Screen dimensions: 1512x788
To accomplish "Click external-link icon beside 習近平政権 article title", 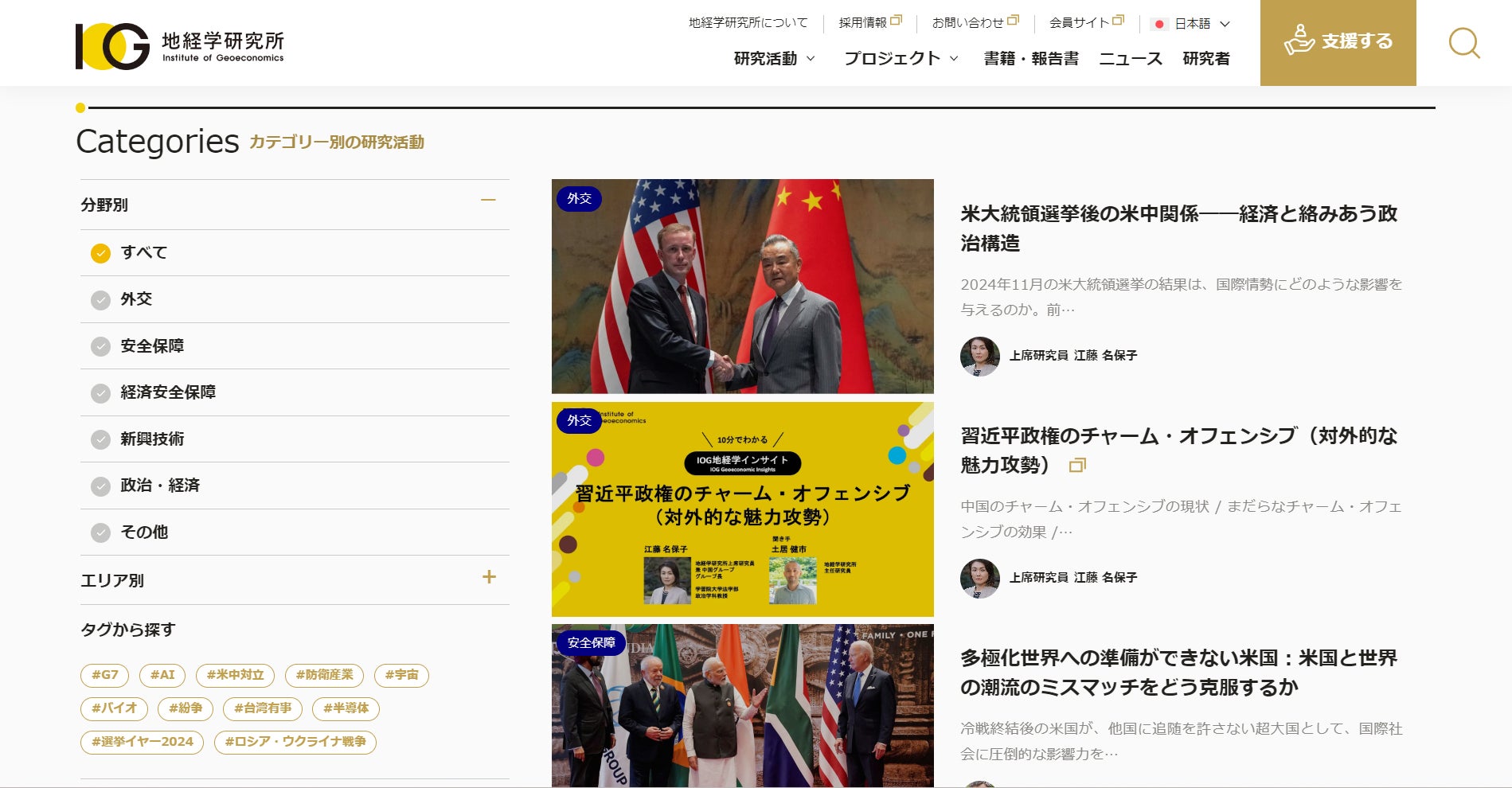I will 1077,465.
